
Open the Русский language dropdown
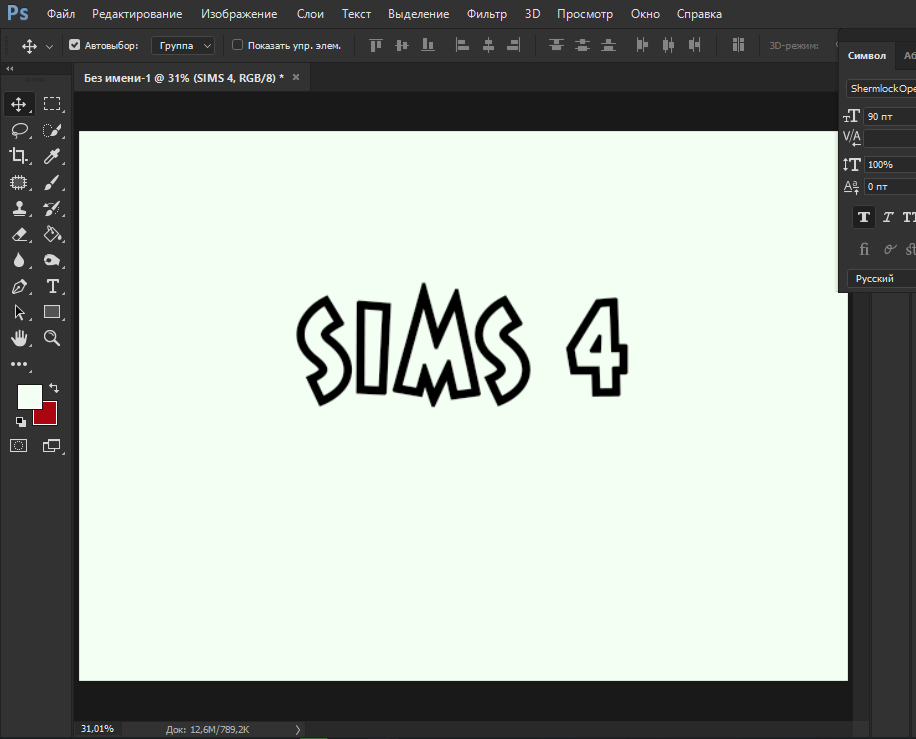881,279
